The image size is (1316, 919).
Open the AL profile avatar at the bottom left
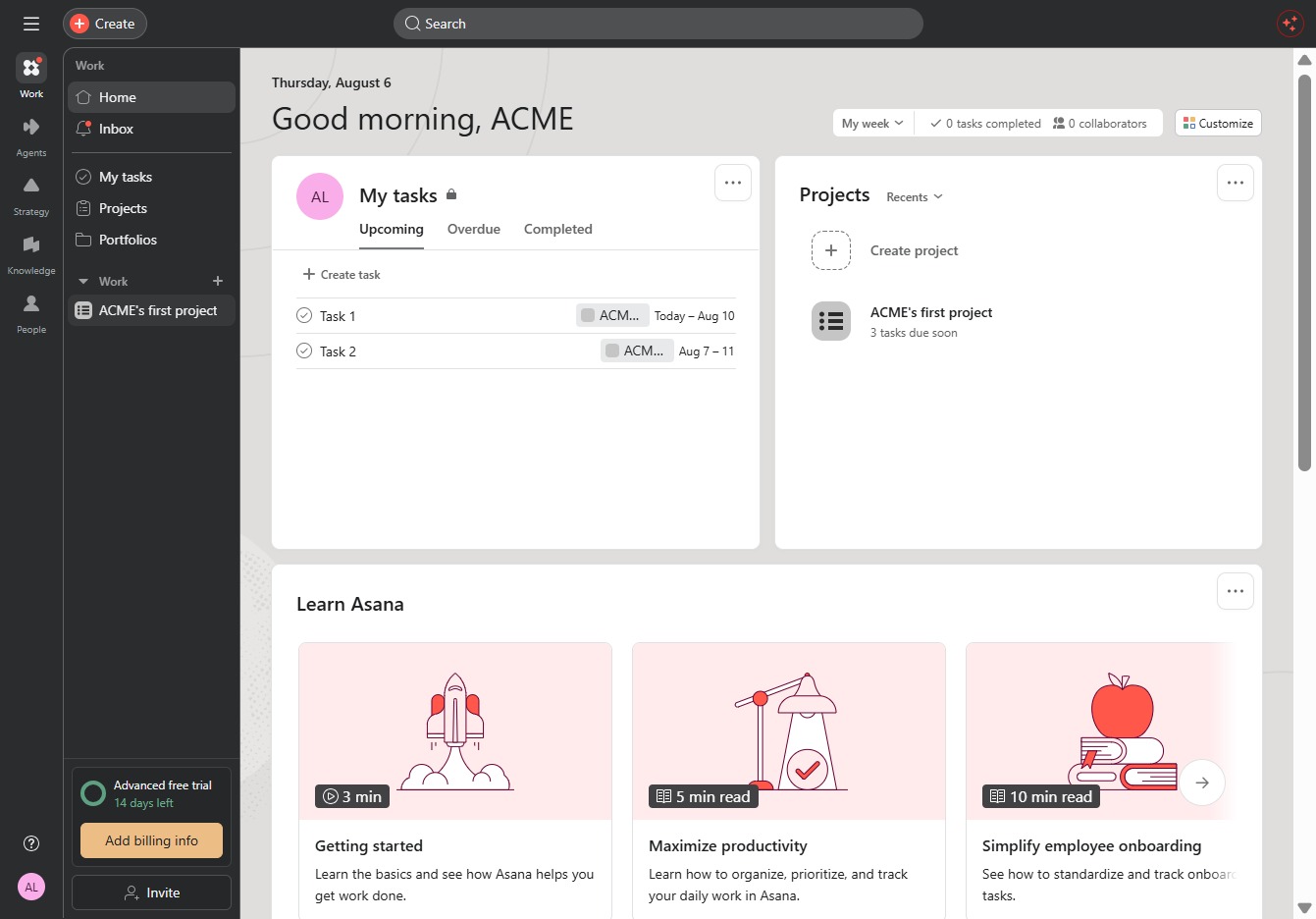(31, 887)
